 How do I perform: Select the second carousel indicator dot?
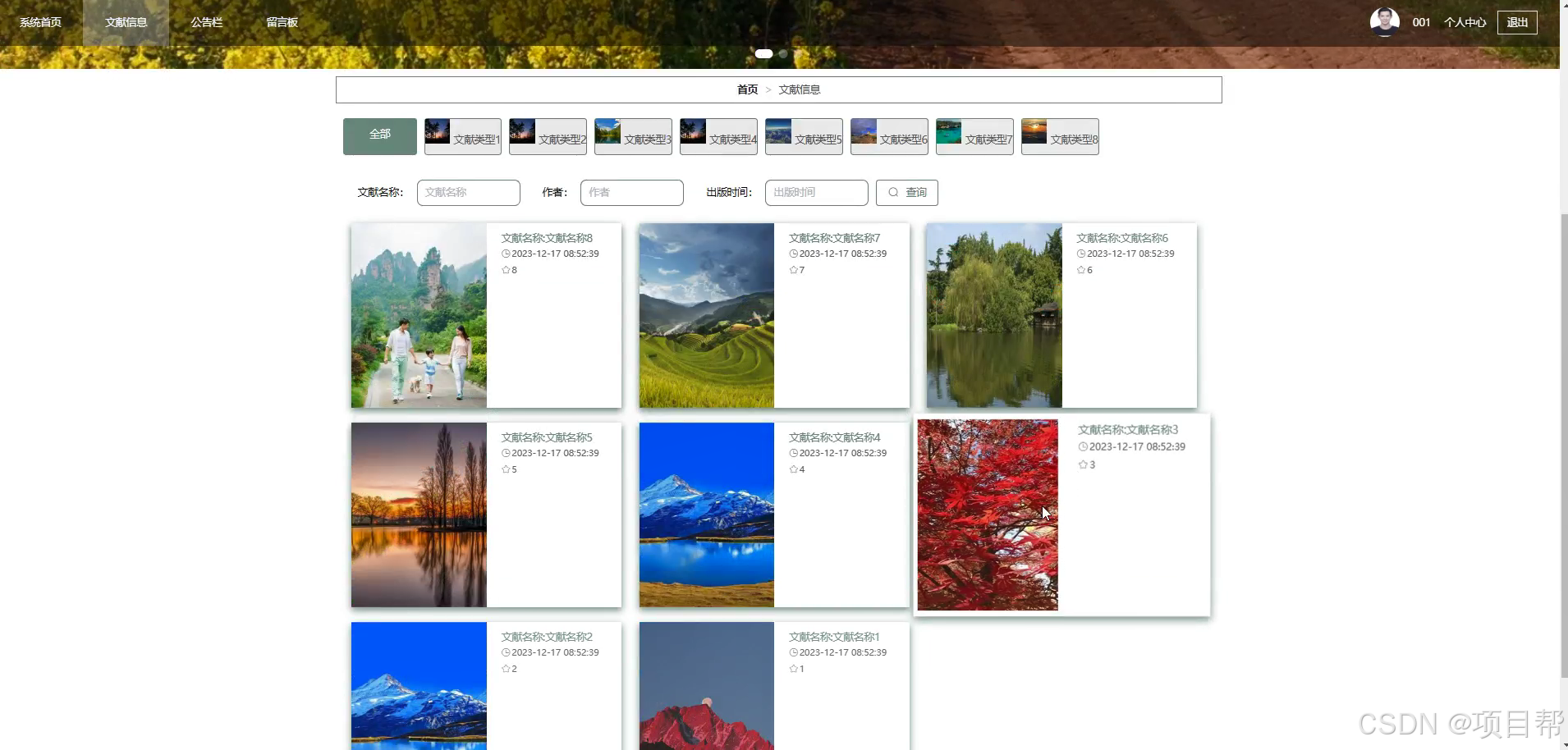click(783, 53)
